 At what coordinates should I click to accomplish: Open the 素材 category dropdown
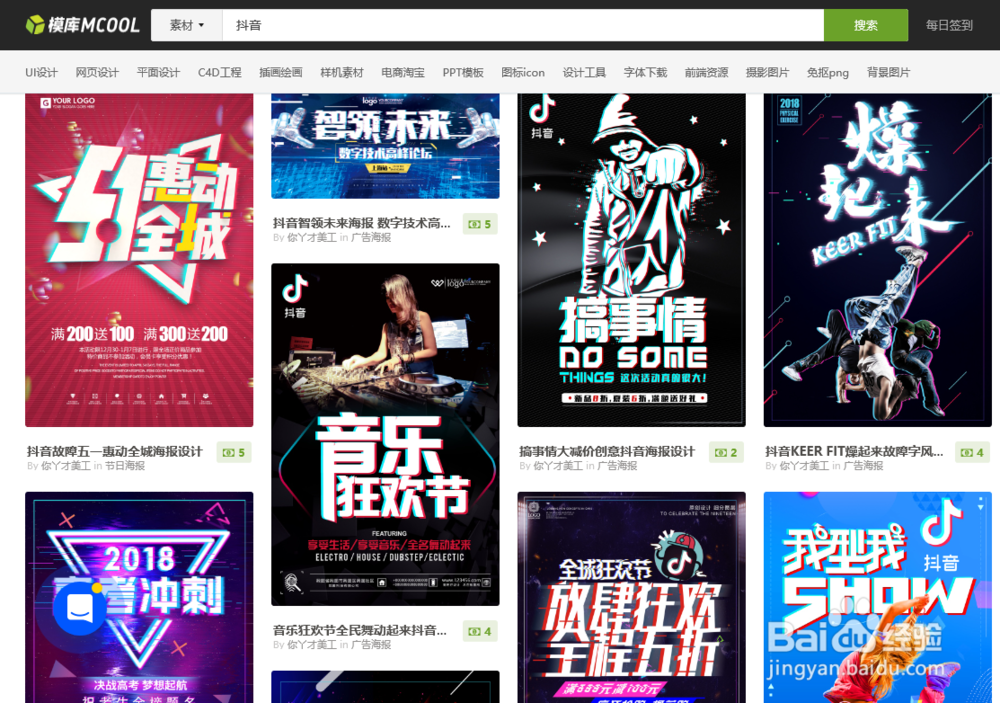coord(186,24)
